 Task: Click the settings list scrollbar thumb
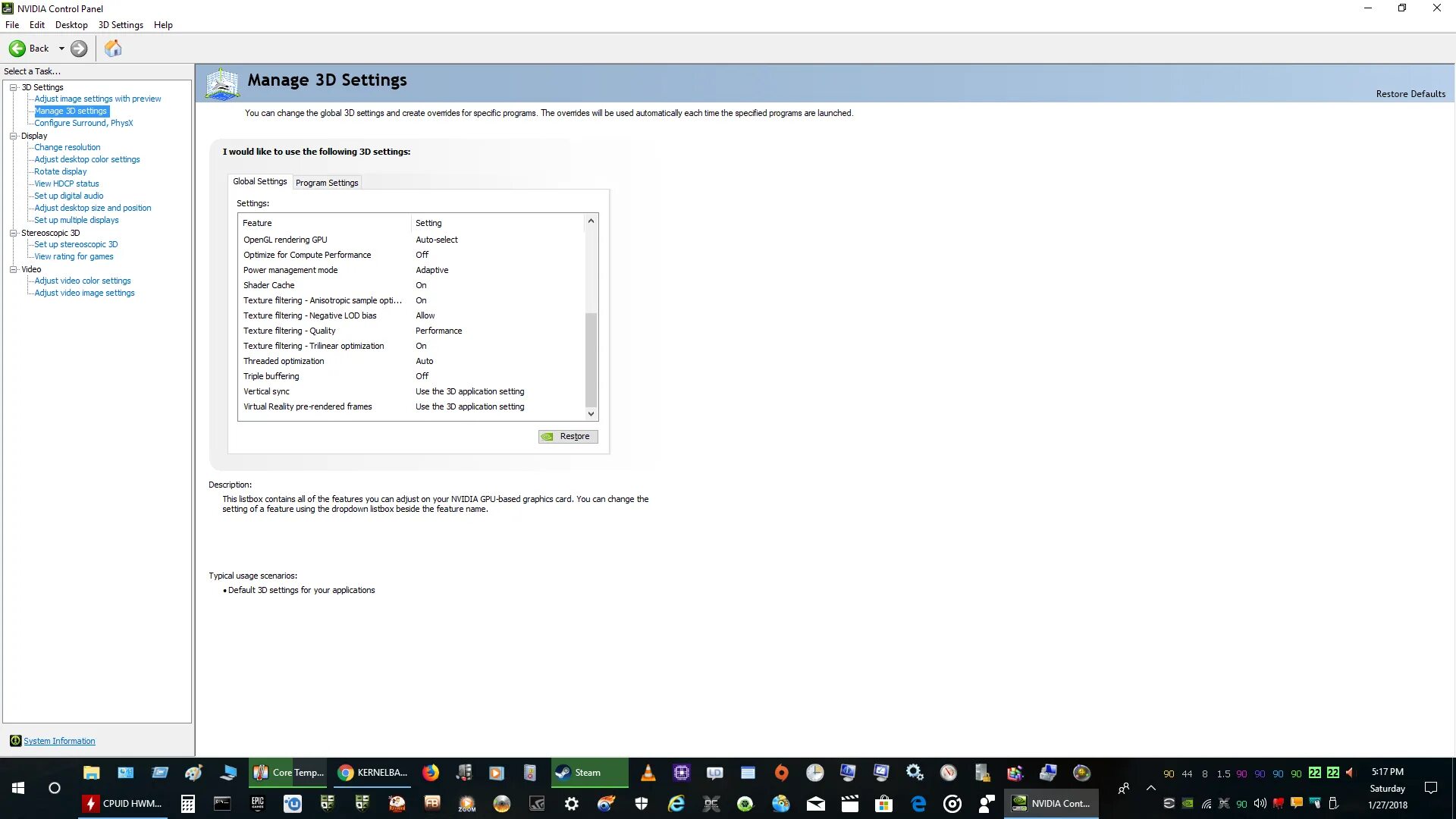click(591, 360)
